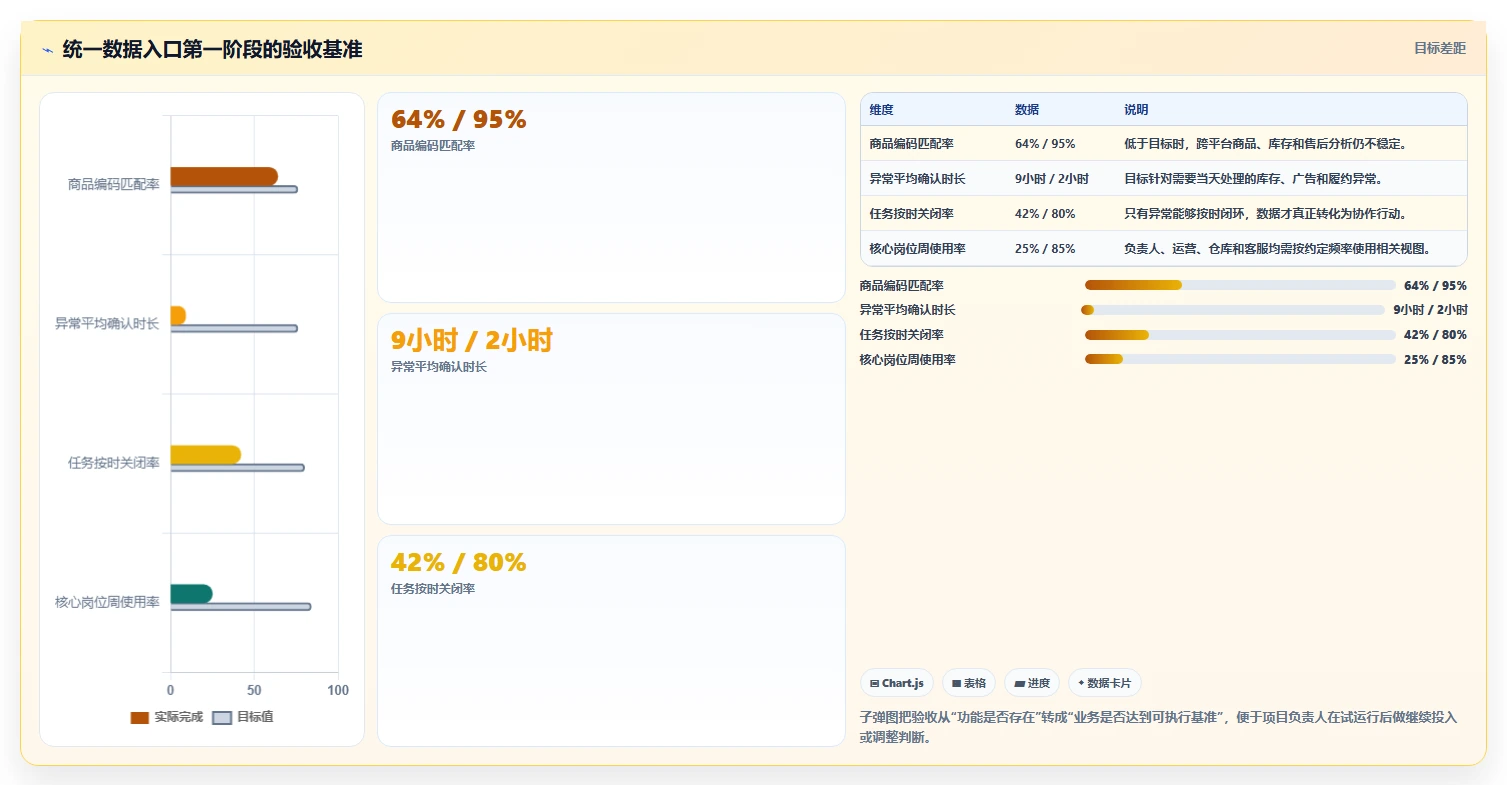Click the 数据 table column header
The image size is (1507, 785).
coord(1027,110)
